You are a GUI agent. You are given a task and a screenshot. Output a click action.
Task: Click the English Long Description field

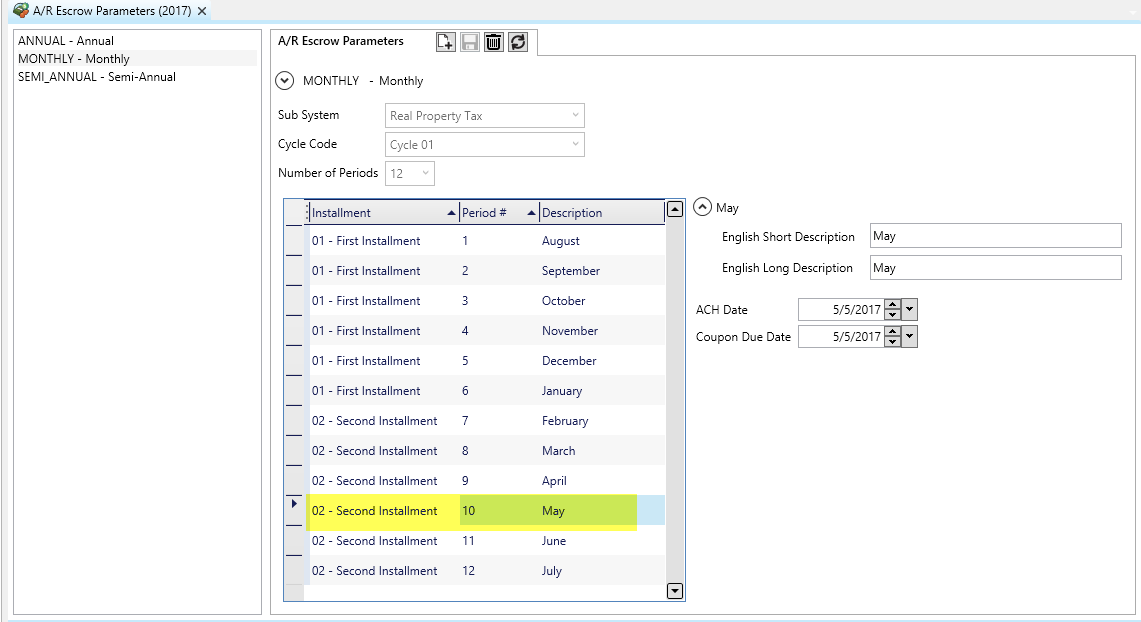click(x=995, y=267)
